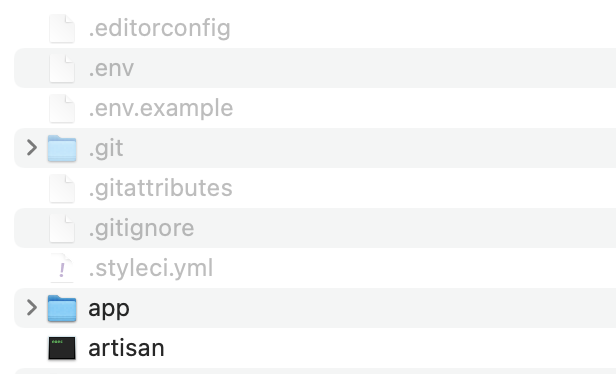Select the .git folder name
This screenshot has height=374, width=616.
[106, 148]
